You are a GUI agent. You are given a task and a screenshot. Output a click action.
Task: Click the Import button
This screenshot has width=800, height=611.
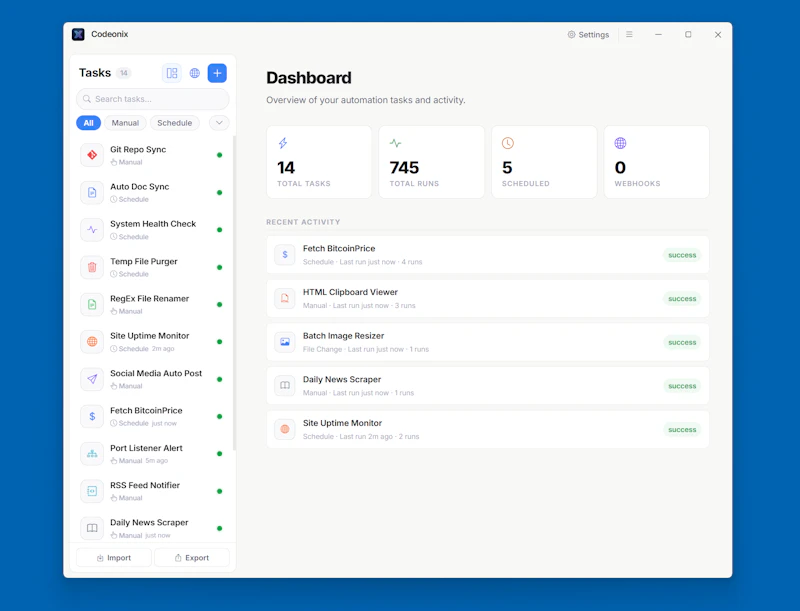pos(114,557)
